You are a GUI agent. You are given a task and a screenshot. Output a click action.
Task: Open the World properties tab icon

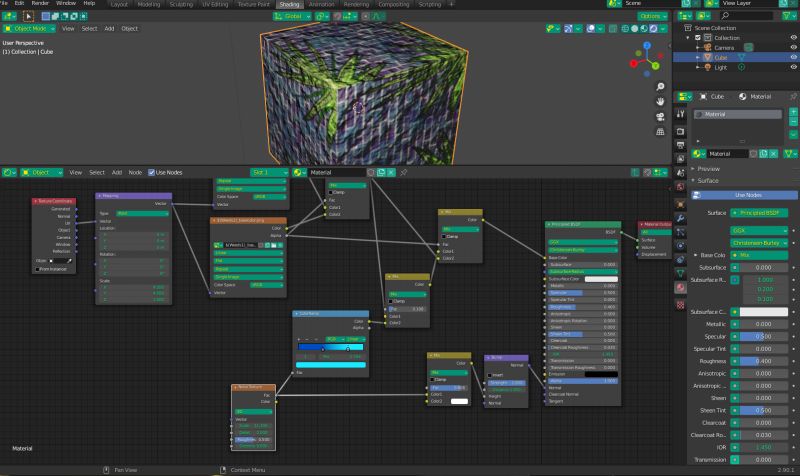(681, 187)
